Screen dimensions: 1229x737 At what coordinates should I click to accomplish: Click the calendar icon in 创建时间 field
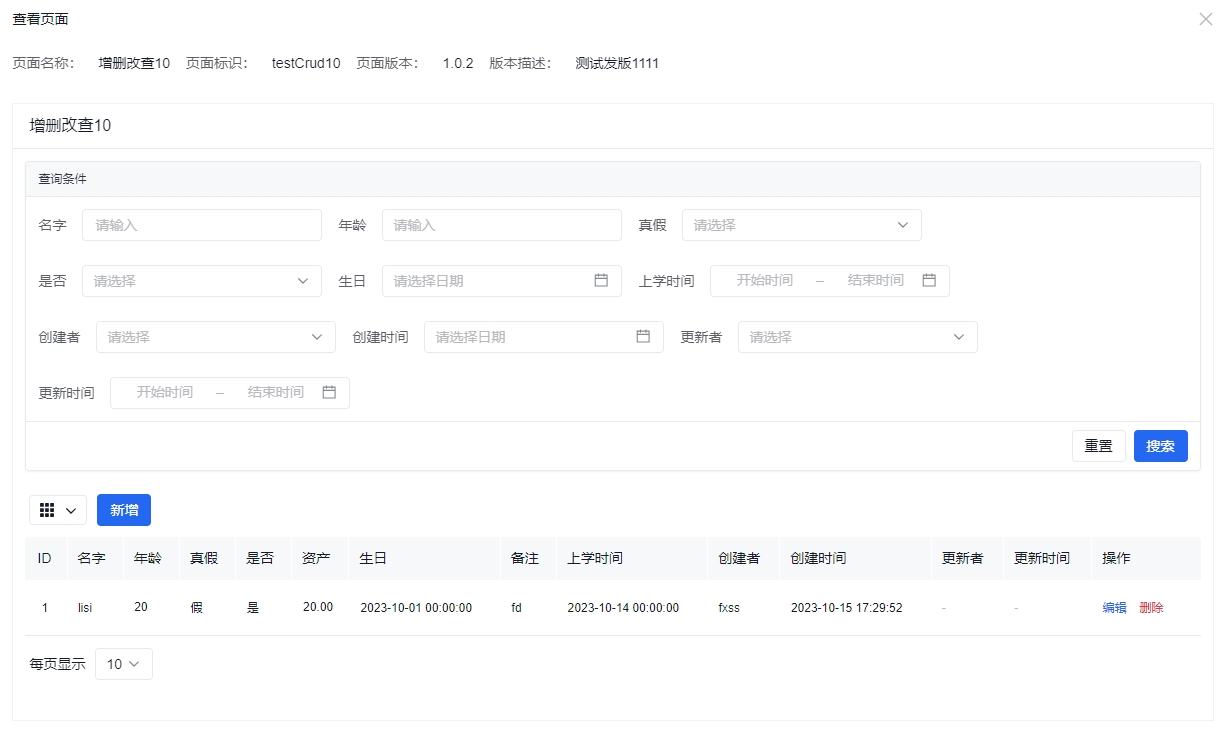643,337
